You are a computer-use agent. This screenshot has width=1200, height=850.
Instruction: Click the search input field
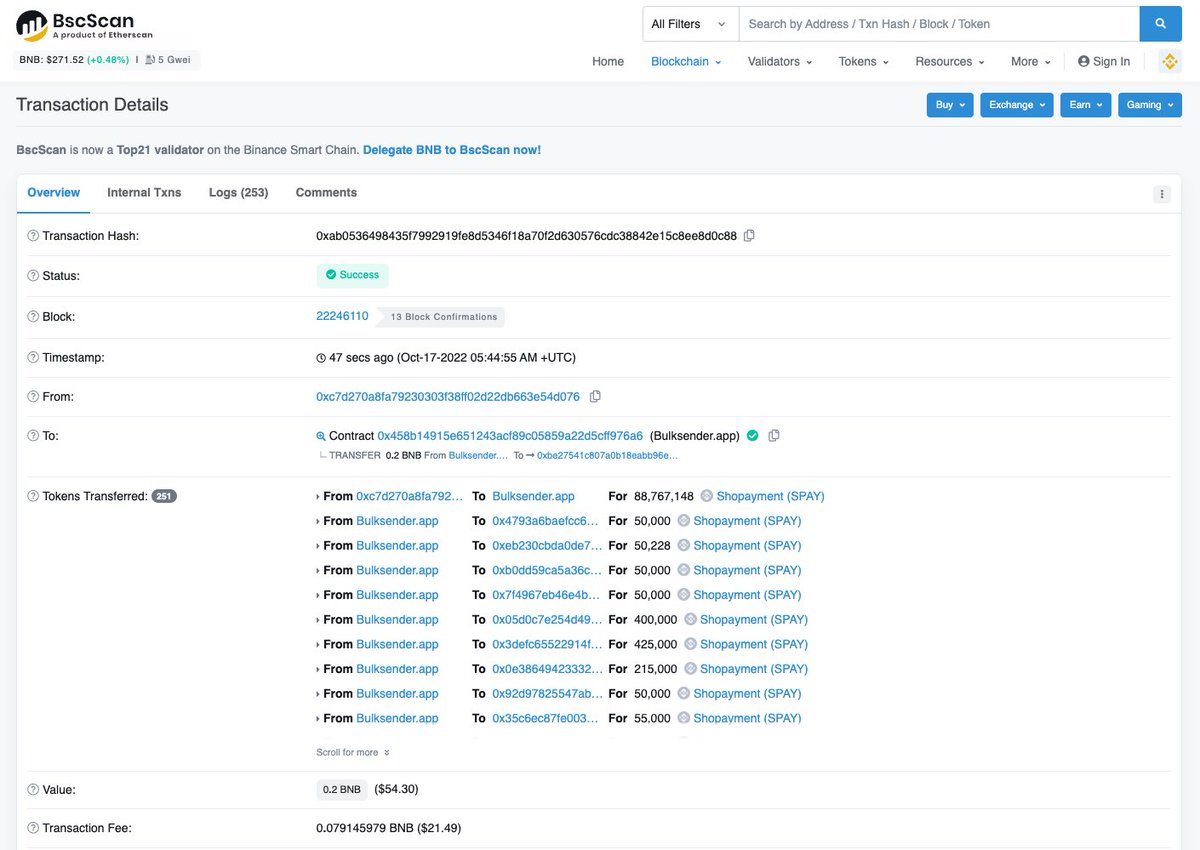[x=939, y=23]
